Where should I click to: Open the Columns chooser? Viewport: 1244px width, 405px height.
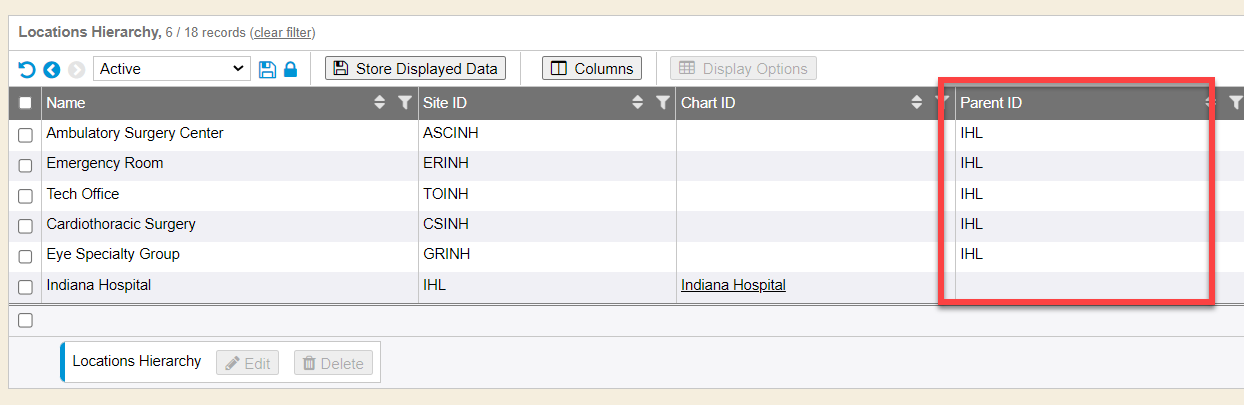(592, 68)
